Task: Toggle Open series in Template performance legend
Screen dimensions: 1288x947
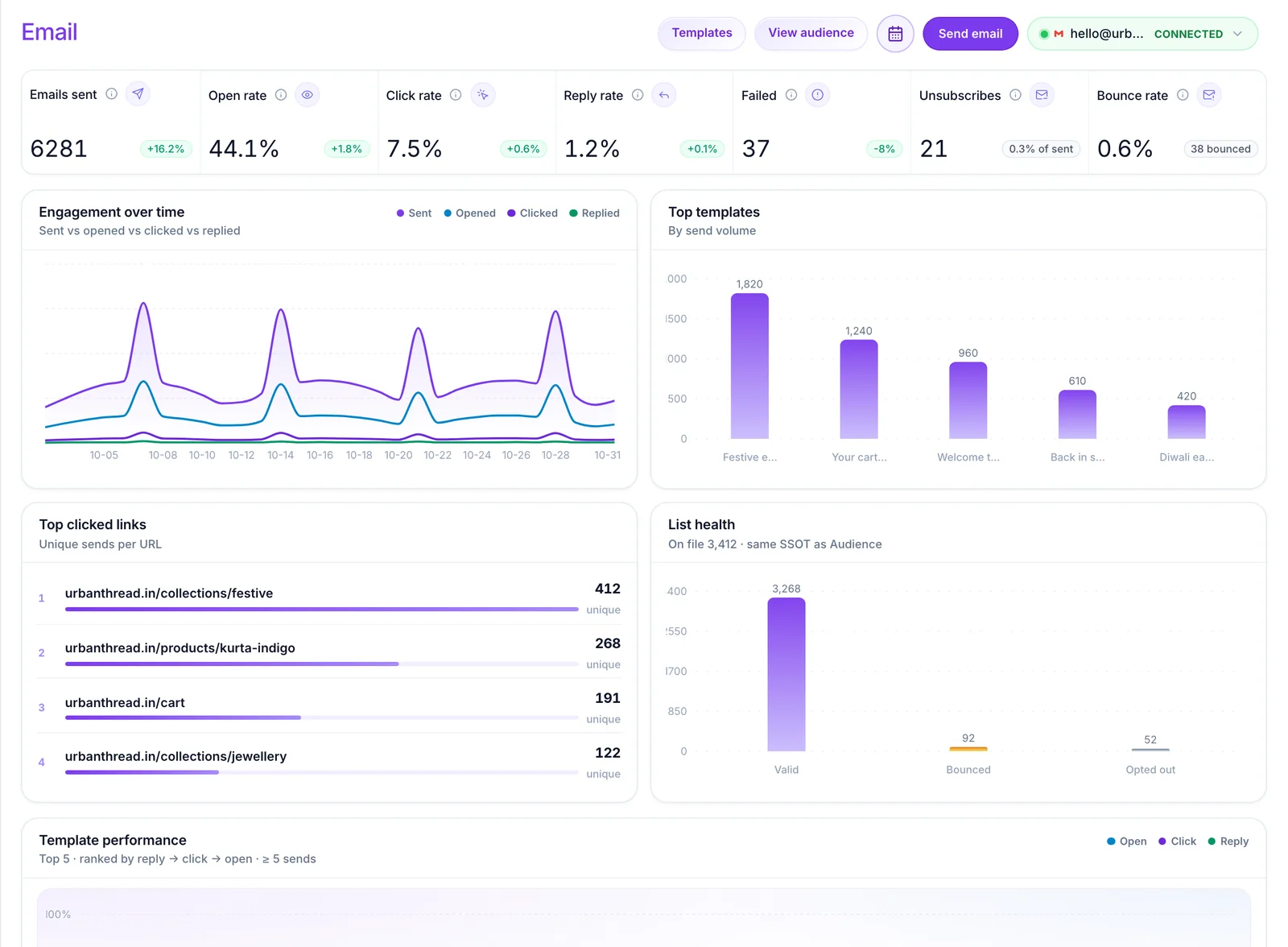Action: point(1126,842)
